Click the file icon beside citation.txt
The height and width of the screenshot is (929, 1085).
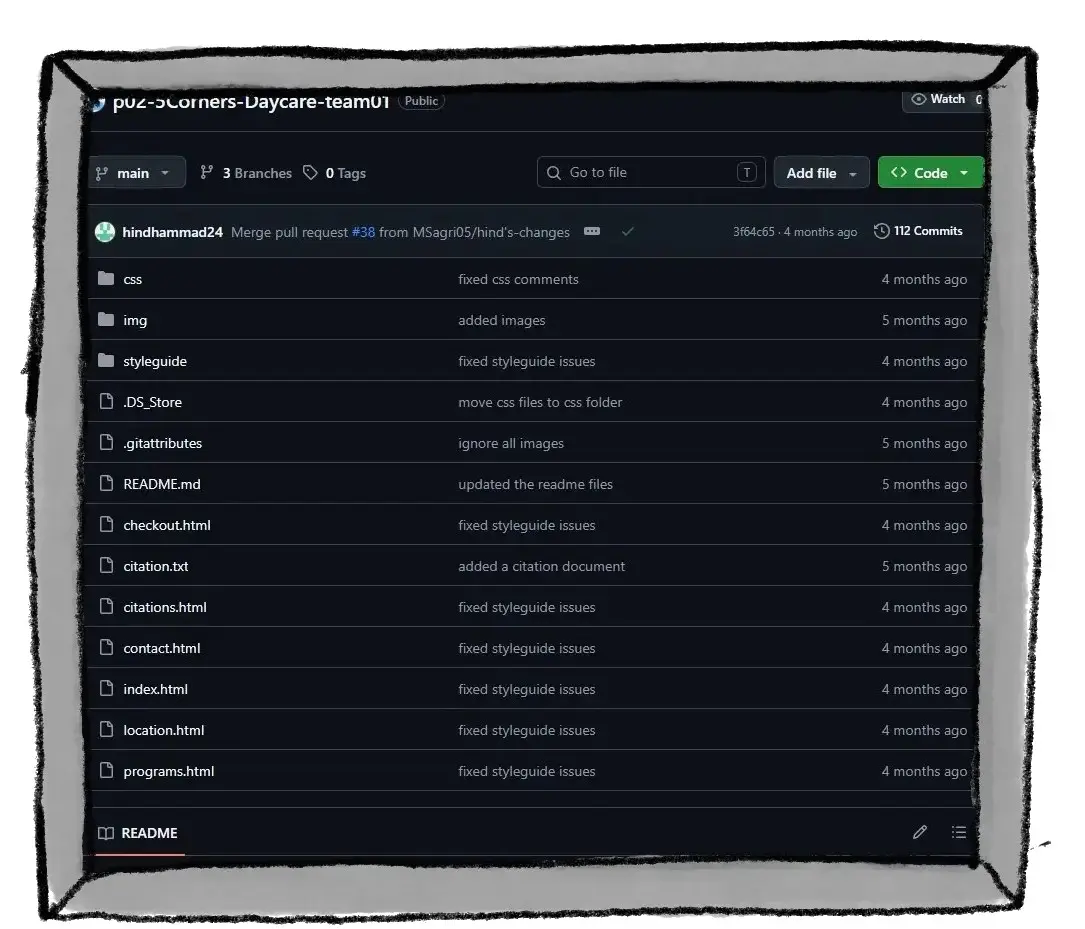[x=106, y=565]
